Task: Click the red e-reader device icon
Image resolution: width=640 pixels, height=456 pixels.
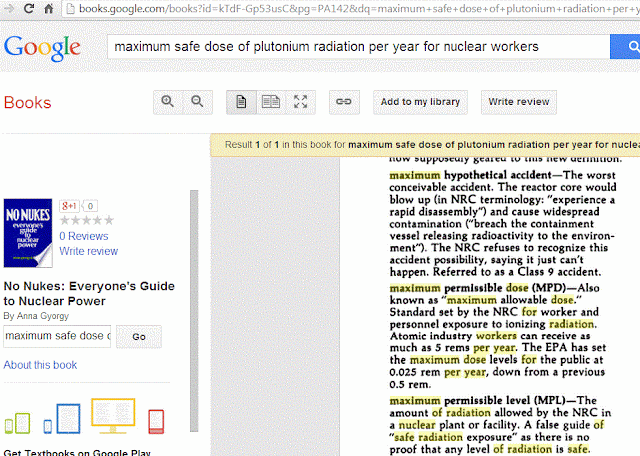Action: 156,421
